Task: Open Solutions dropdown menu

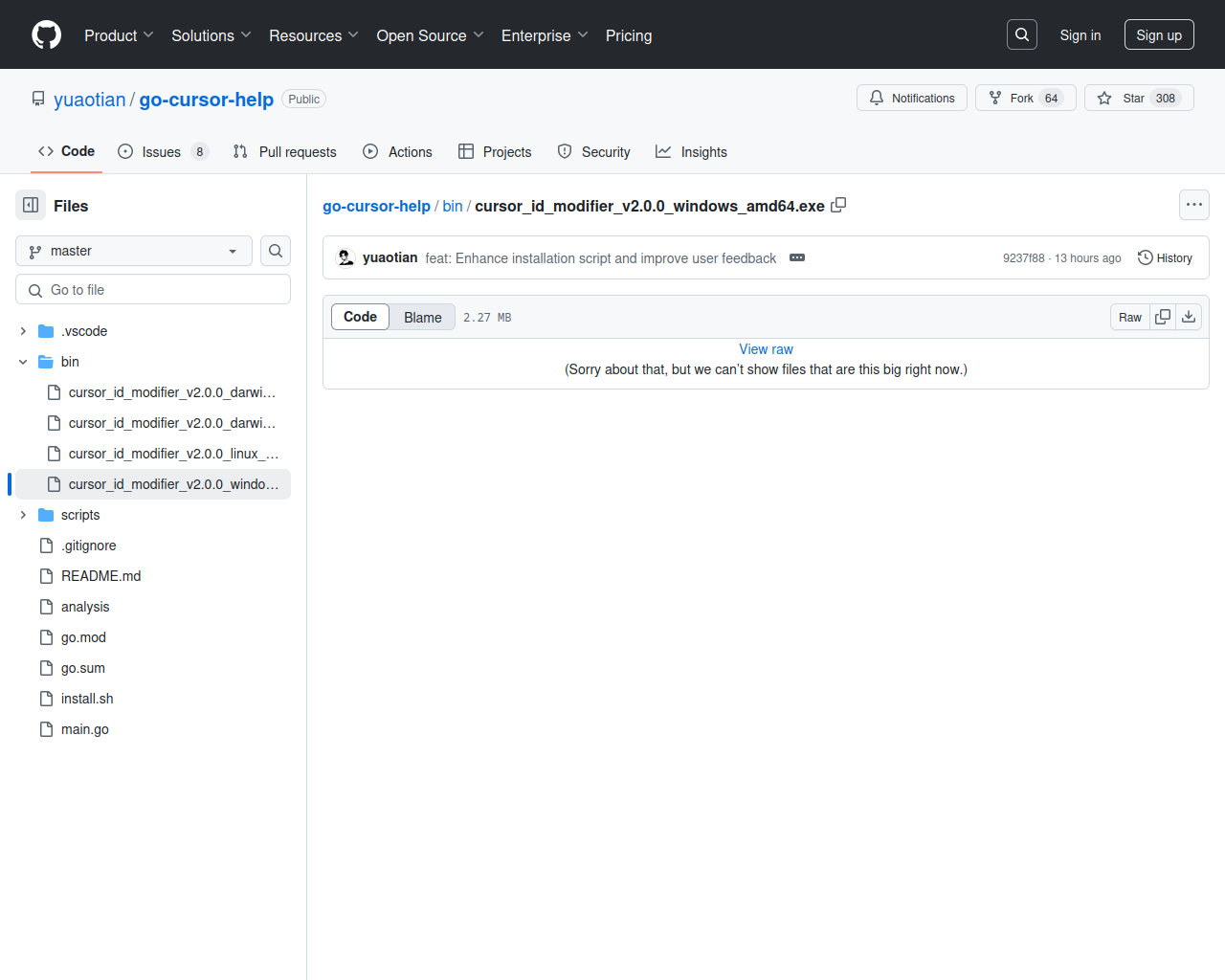Action: [x=212, y=35]
